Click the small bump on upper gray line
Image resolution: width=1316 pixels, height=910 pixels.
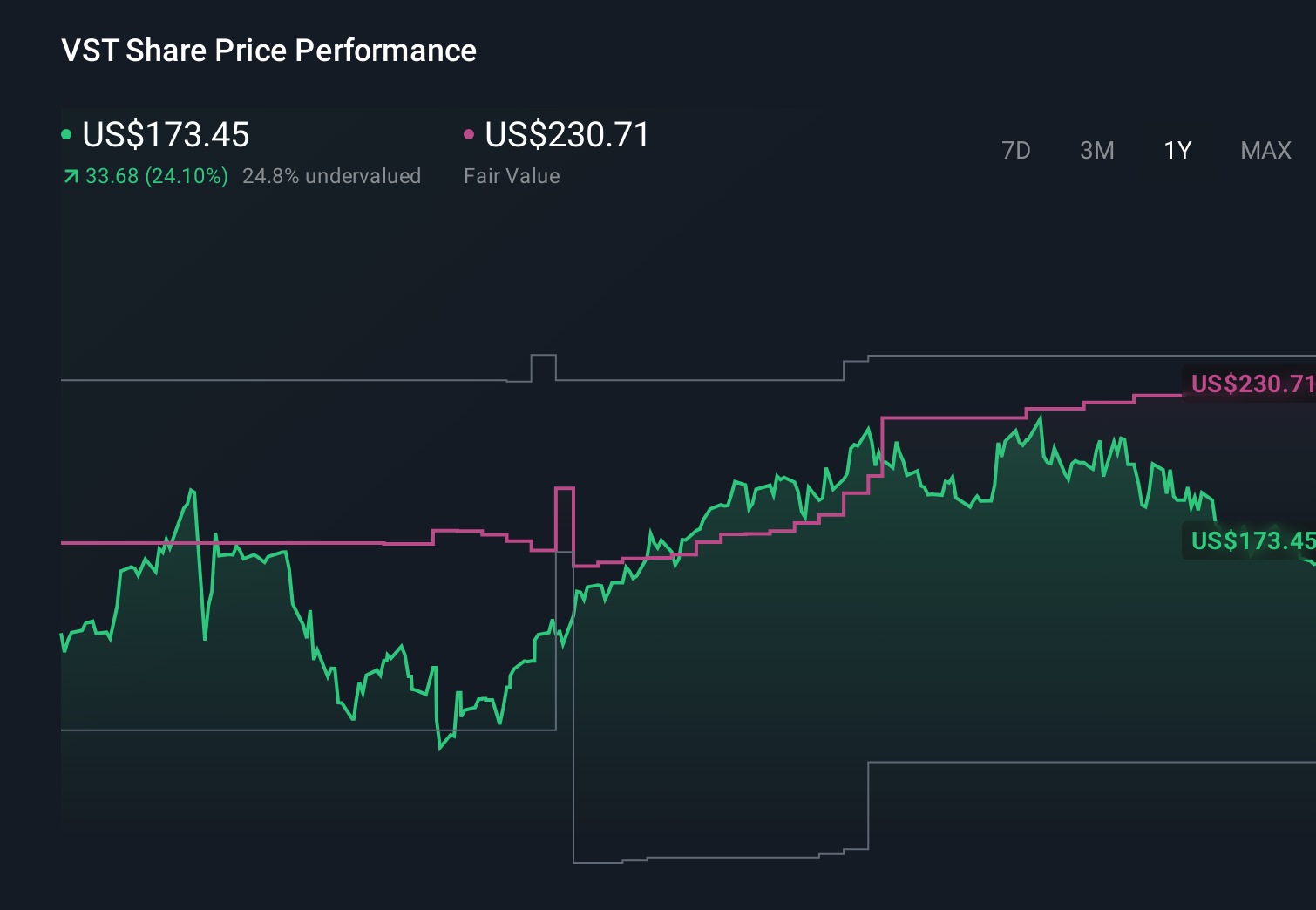[544, 356]
